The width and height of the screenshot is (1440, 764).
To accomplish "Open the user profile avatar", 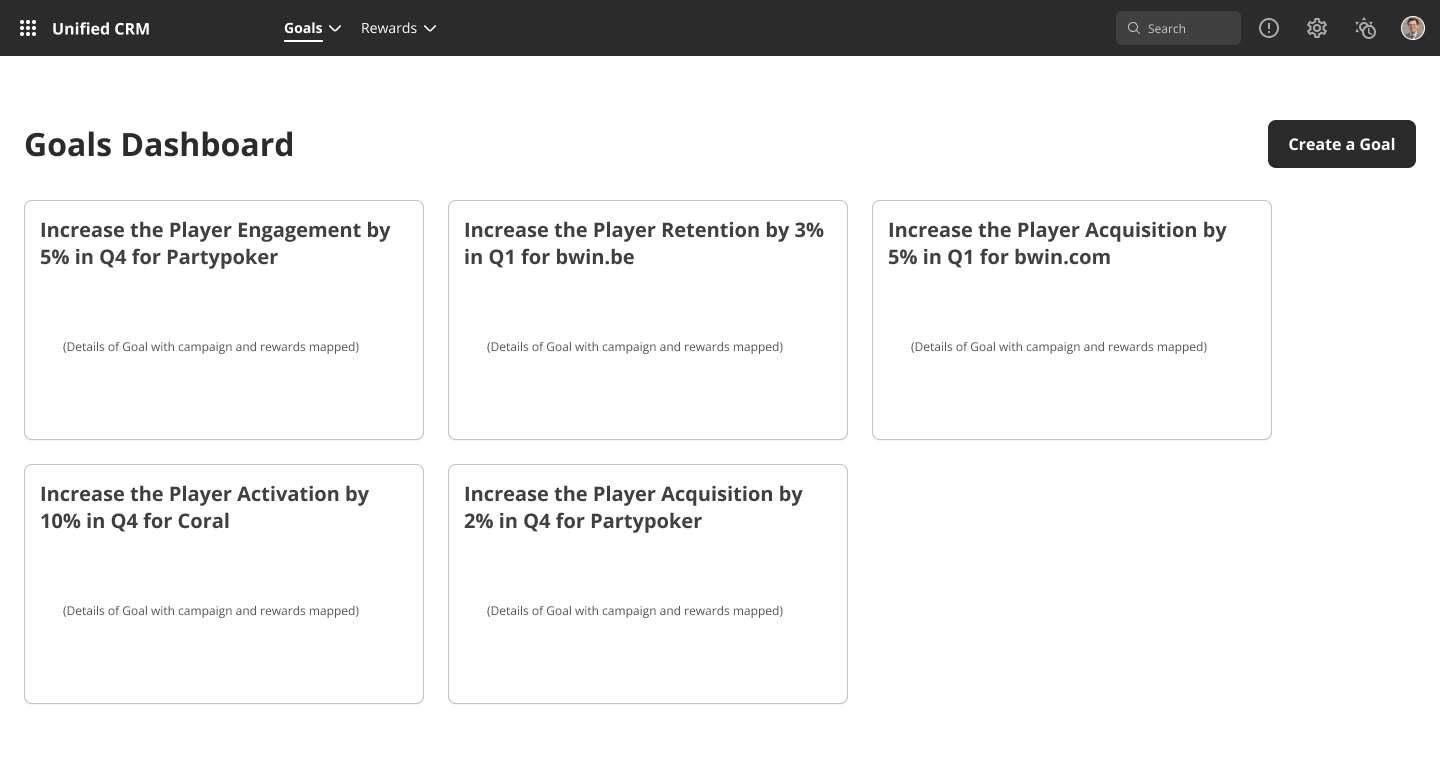I will 1412,28.
